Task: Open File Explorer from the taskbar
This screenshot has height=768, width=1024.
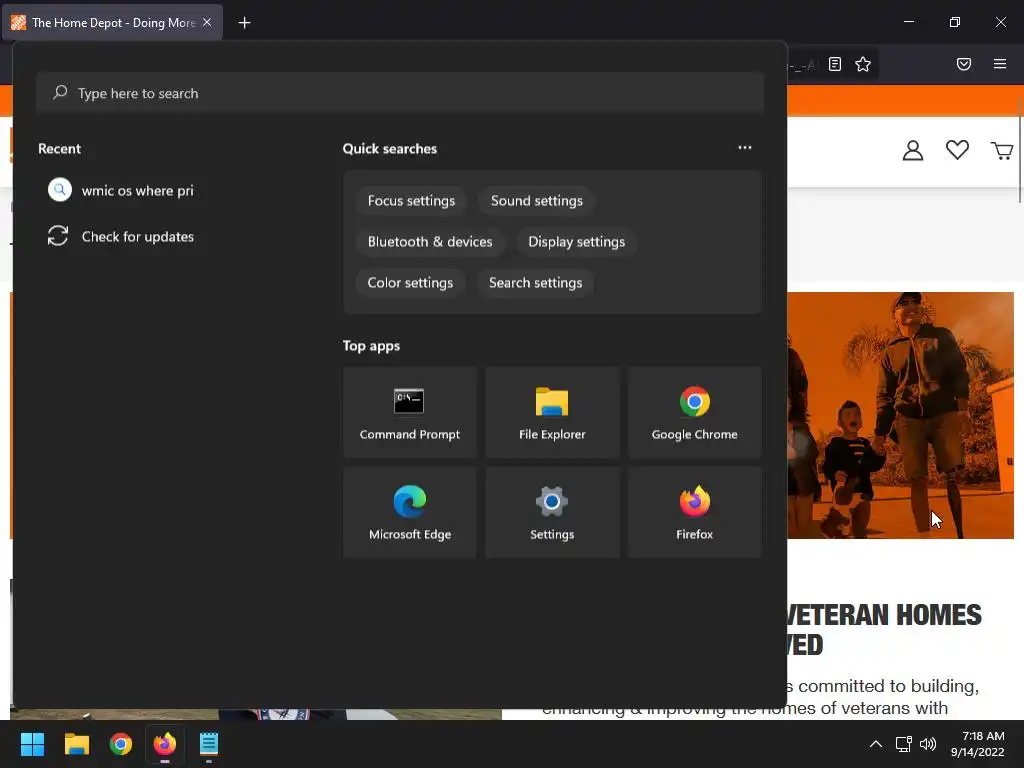Action: 76,744
